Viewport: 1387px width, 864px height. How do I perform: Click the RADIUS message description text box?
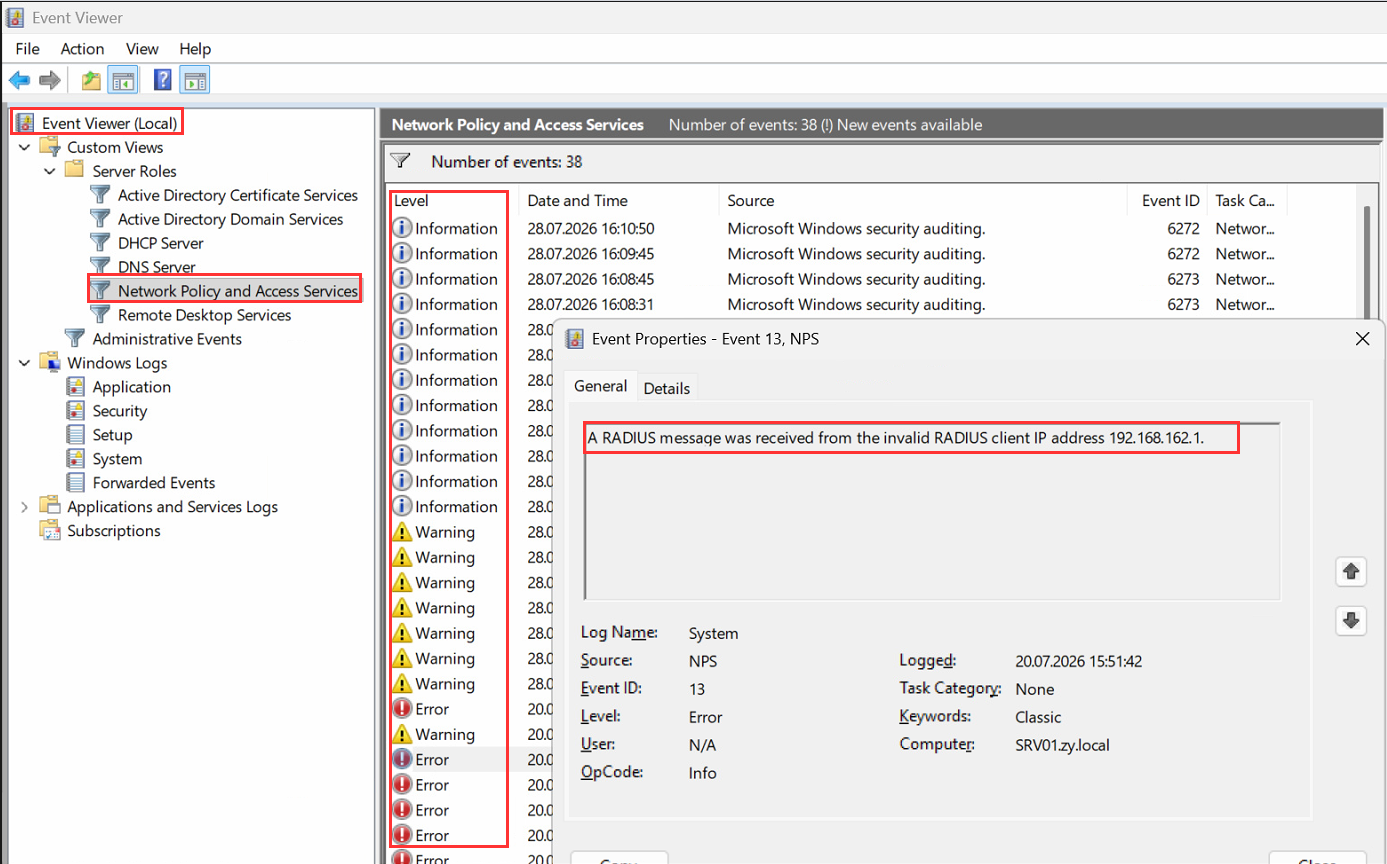point(932,512)
